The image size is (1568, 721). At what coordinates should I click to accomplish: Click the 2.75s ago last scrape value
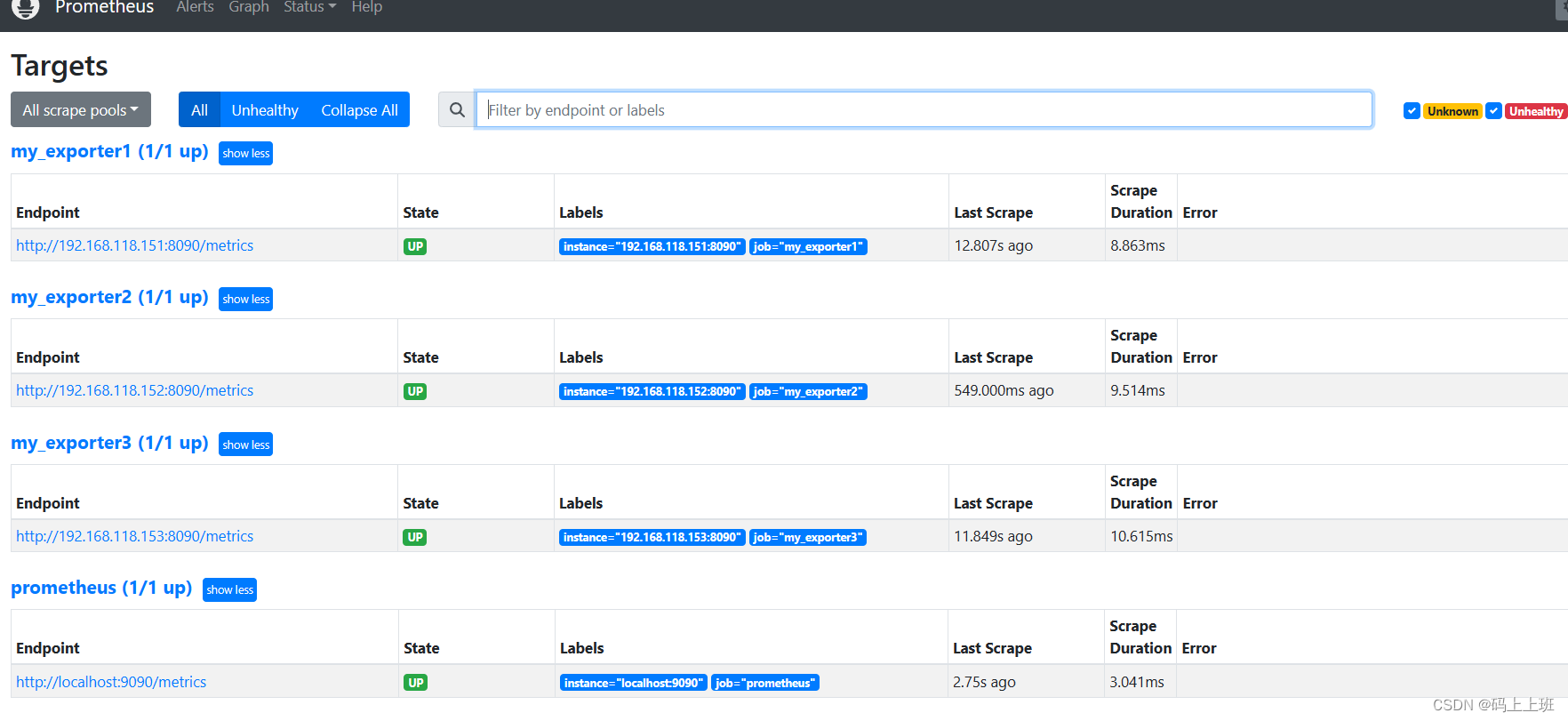coord(984,682)
